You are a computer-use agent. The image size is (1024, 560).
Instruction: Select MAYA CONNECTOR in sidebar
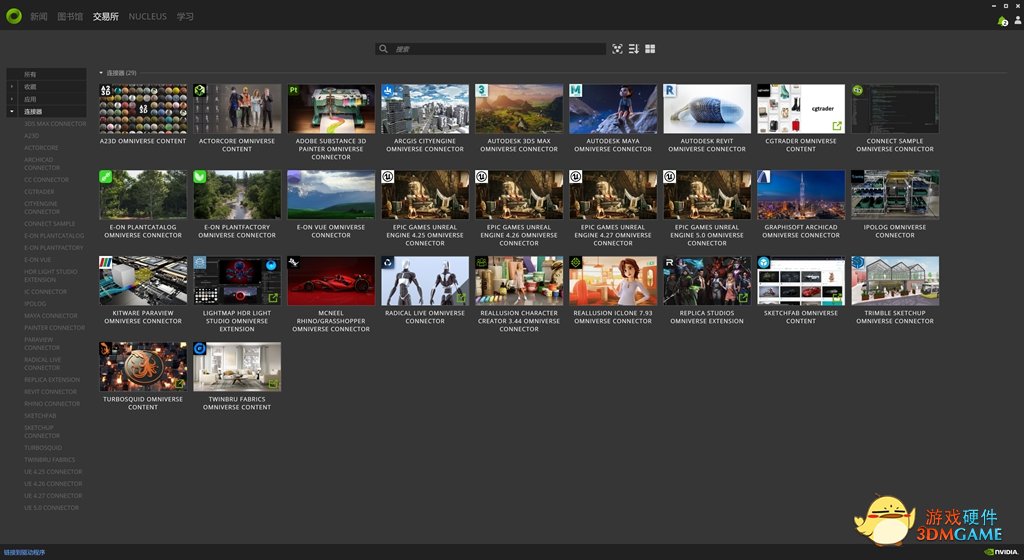[x=50, y=316]
